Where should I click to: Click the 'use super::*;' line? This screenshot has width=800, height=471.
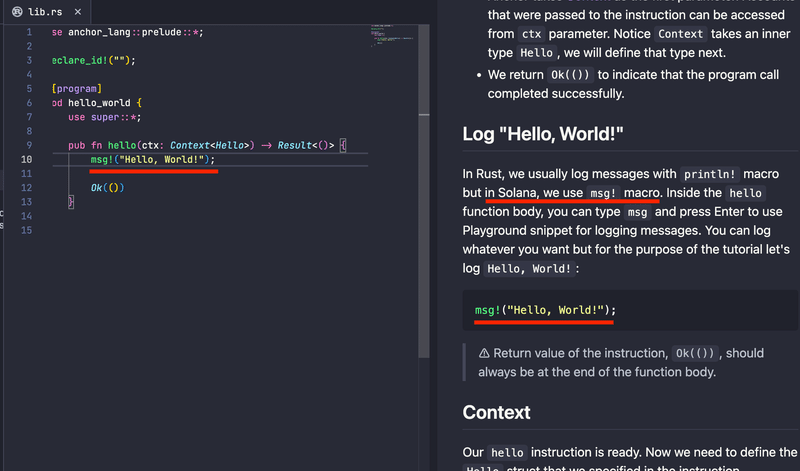[105, 117]
